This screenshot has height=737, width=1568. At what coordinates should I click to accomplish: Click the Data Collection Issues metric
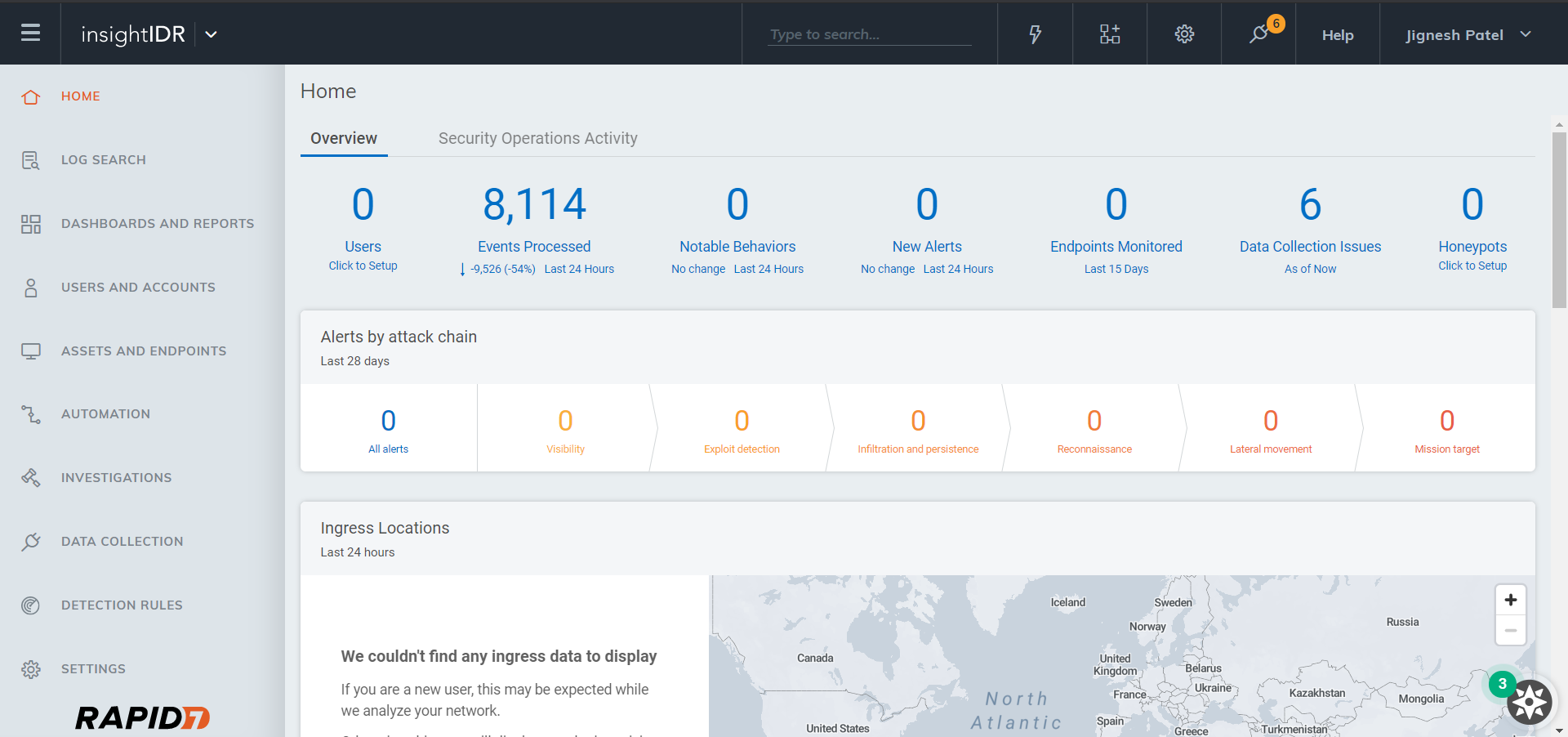1310,247
